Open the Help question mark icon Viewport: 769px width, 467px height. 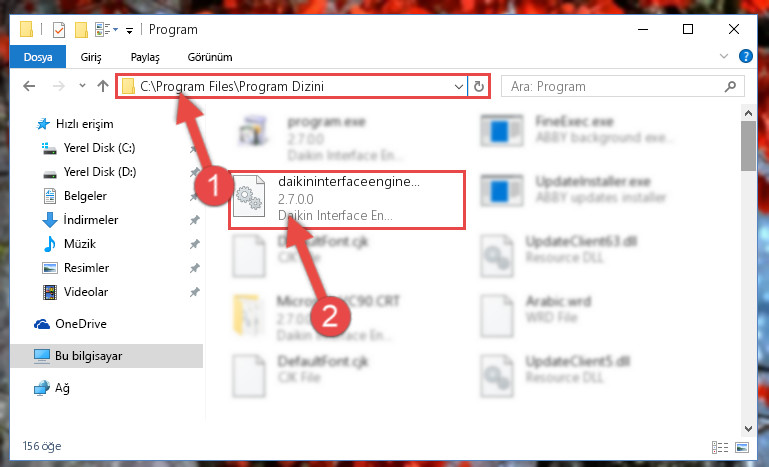pos(745,56)
